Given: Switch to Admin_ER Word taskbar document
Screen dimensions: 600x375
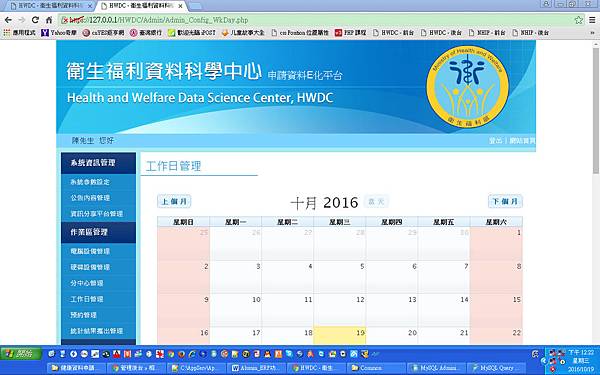Looking at the screenshot, I should pos(257,368).
